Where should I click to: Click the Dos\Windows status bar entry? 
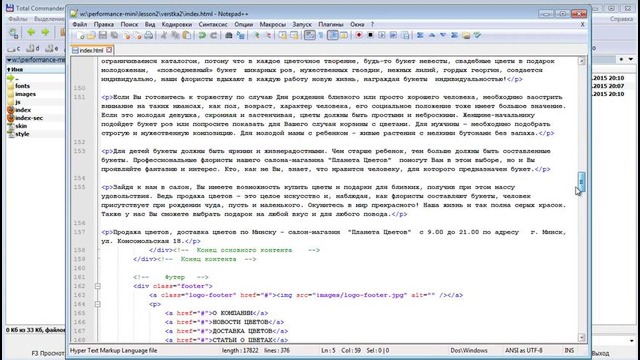pos(469,350)
